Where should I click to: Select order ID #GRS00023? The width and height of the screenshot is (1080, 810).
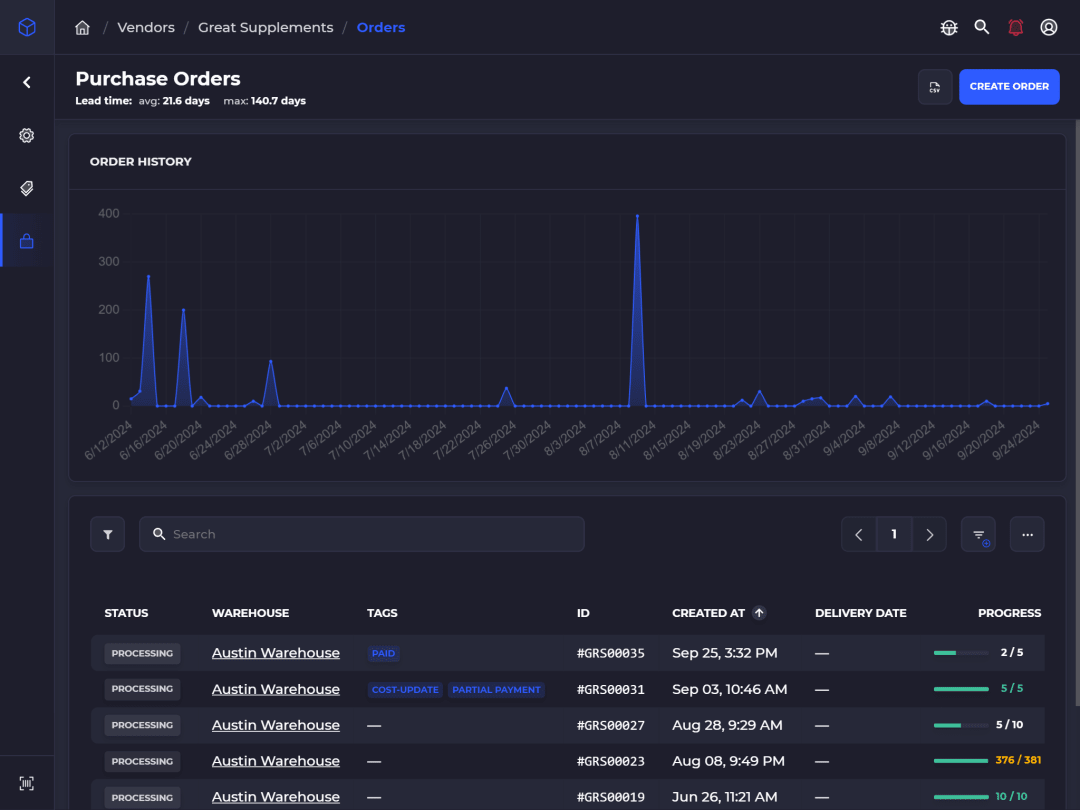coord(611,761)
